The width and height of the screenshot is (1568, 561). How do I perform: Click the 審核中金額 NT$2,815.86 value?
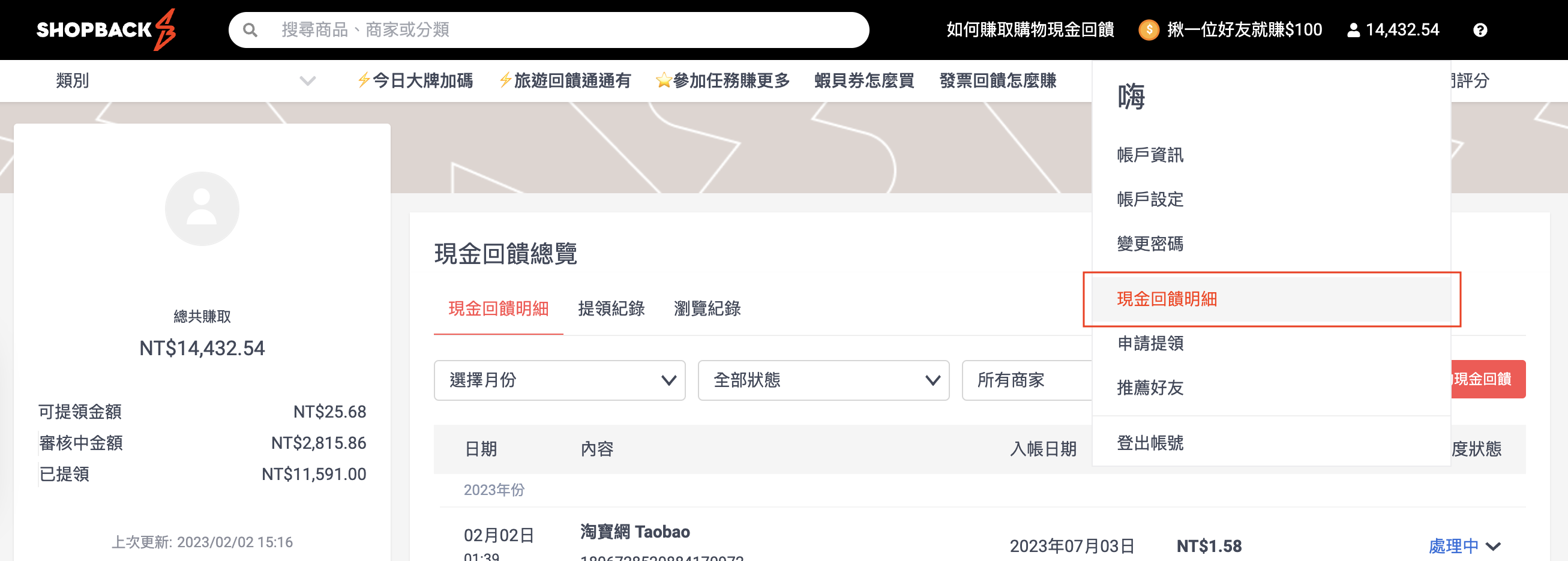click(x=319, y=443)
